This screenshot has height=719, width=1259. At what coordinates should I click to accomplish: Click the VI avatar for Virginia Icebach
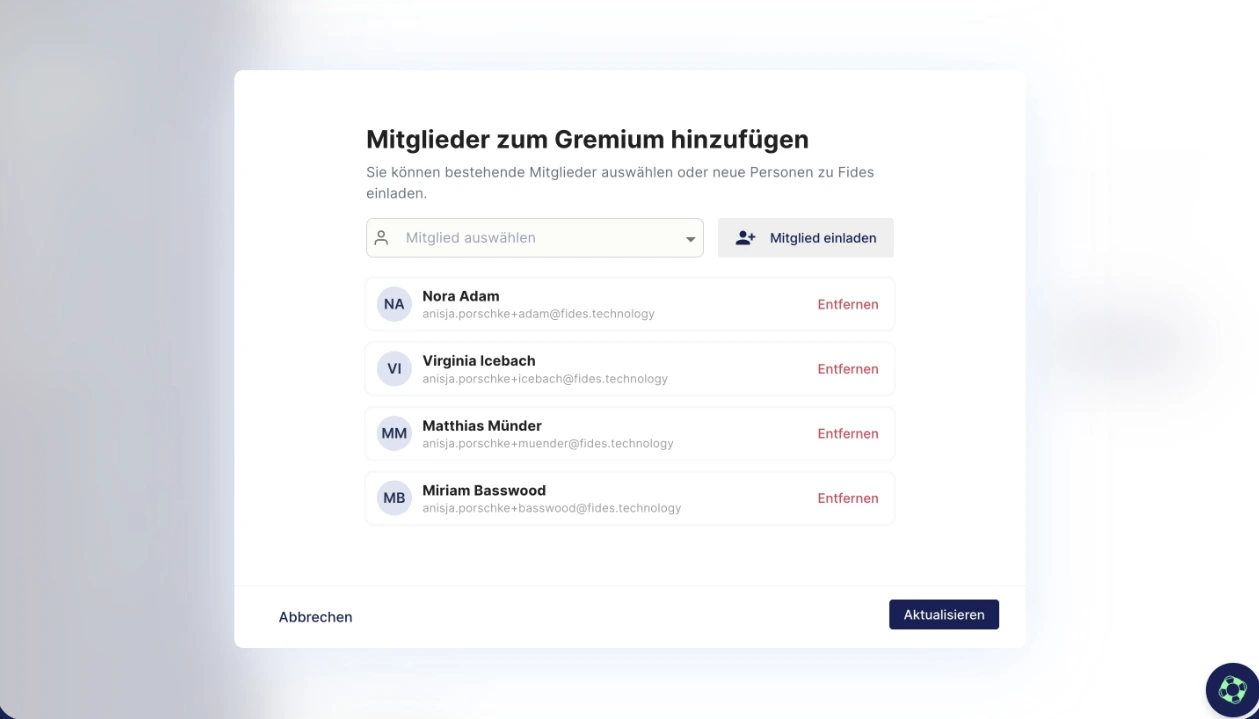click(x=394, y=369)
